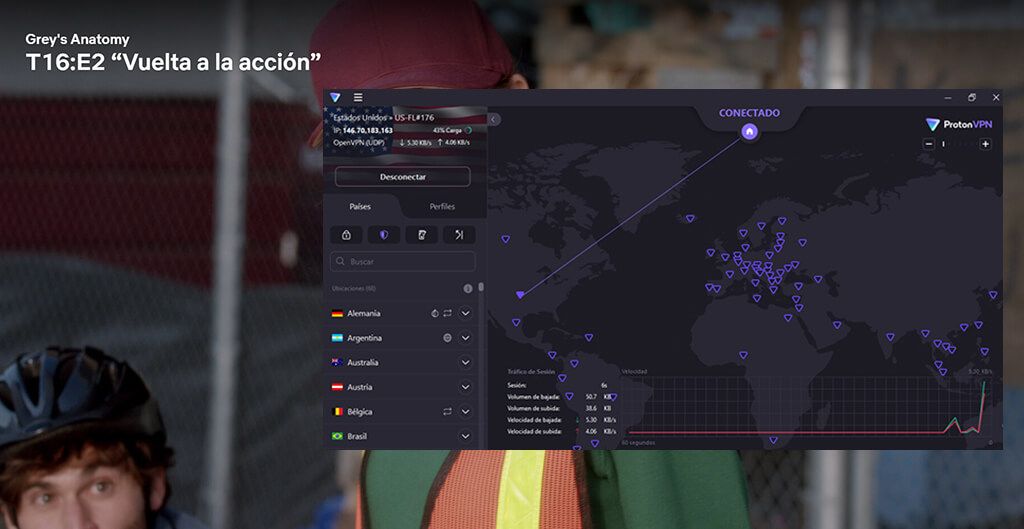Toggle the Kill Switch icon
The height and width of the screenshot is (529, 1024).
[421, 235]
